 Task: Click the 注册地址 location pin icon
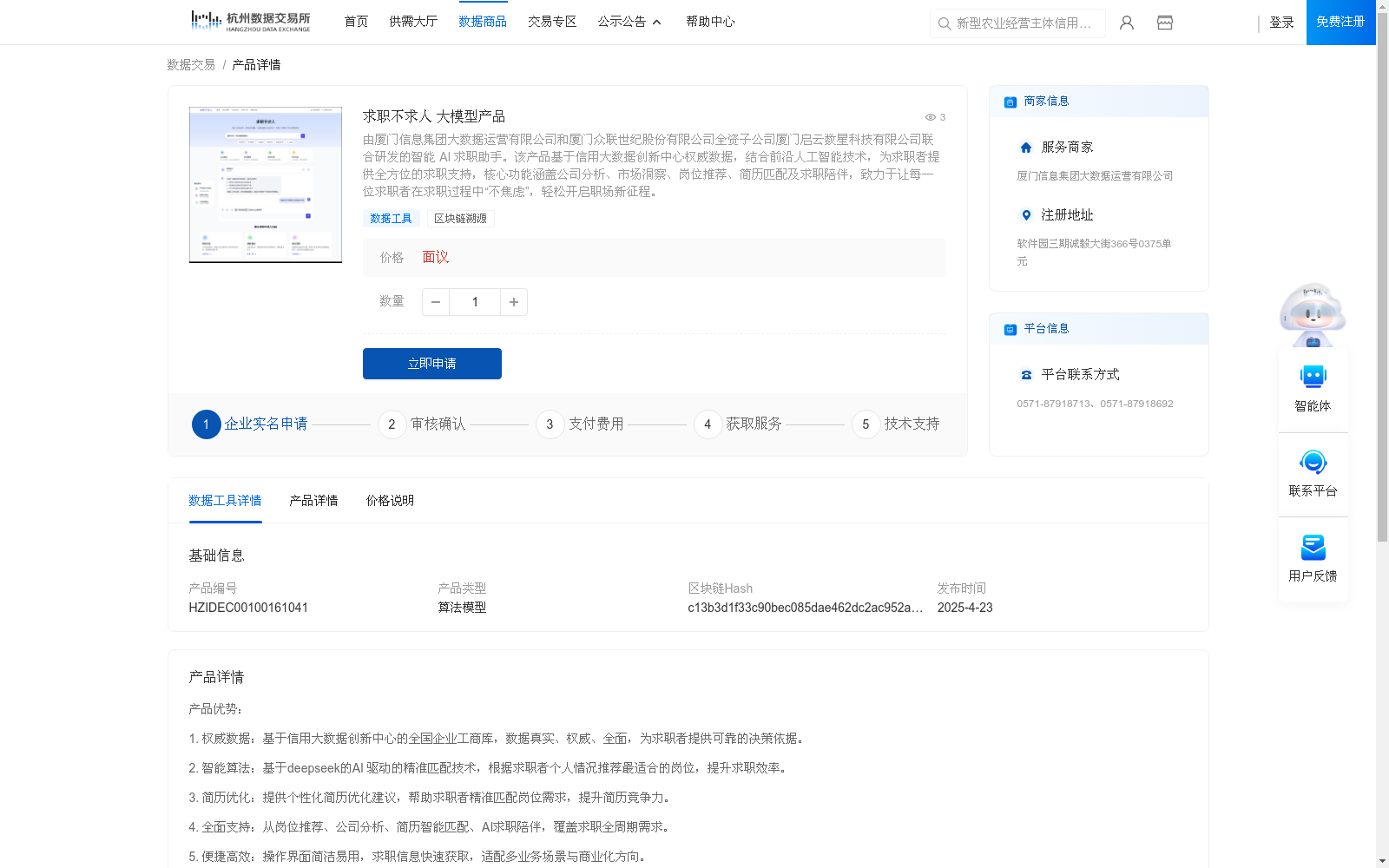pos(1026,215)
